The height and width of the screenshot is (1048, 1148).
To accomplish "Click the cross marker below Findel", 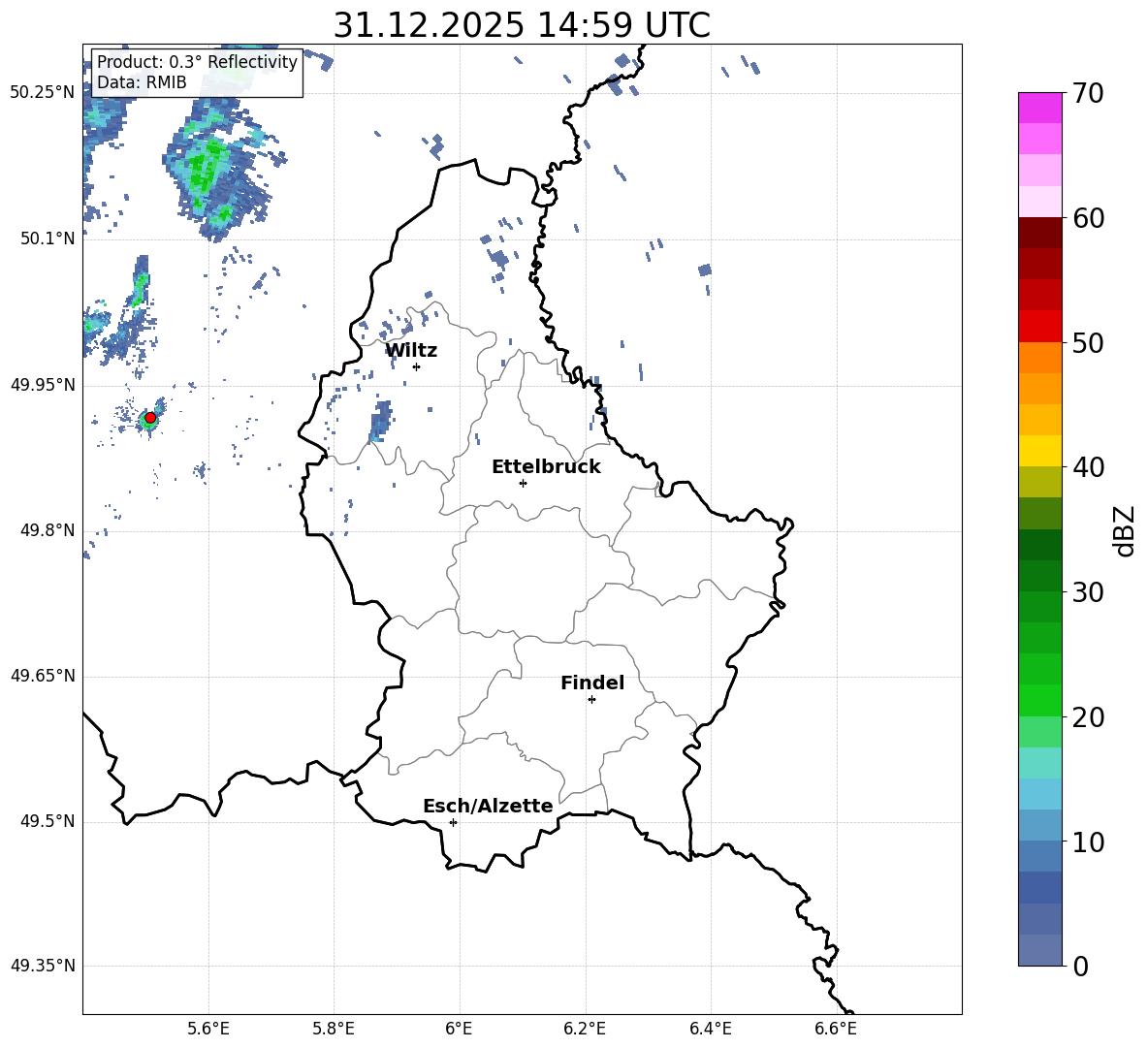I will point(591,700).
